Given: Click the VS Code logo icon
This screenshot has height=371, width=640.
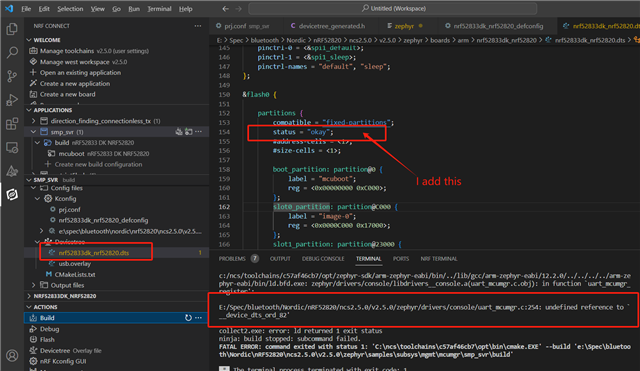Looking at the screenshot, I should pyautogui.click(x=9, y=8).
